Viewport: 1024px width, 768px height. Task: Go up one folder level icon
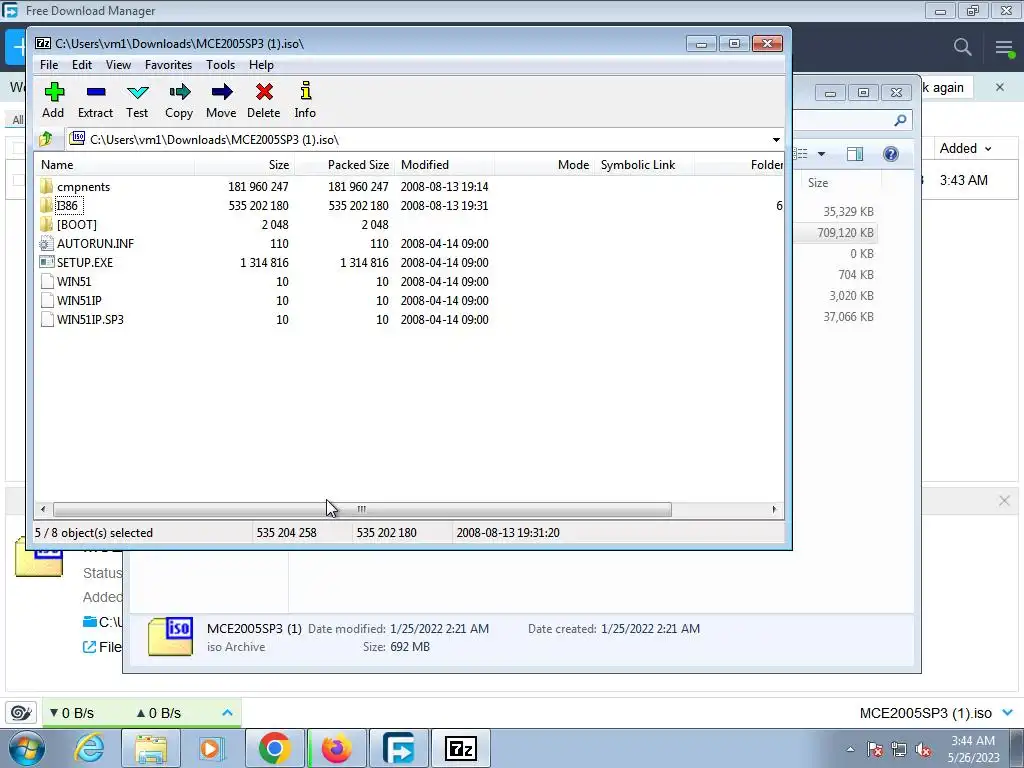tap(46, 139)
